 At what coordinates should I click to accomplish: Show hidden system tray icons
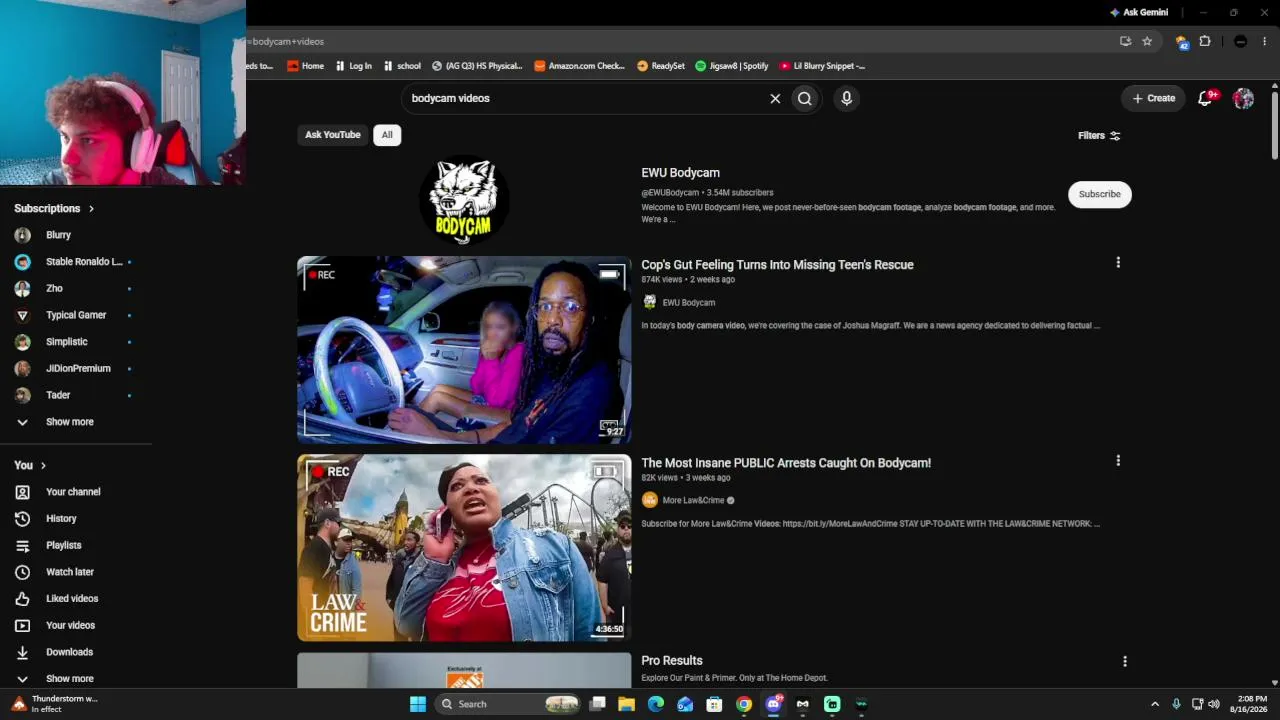1155,704
